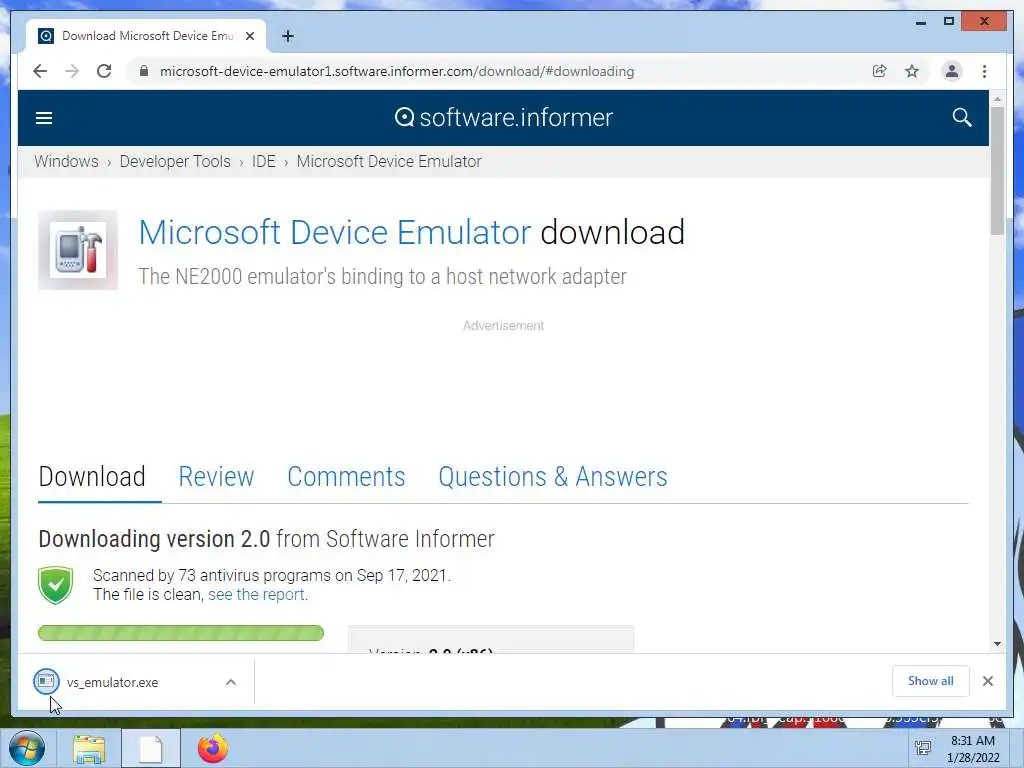
Task: Maximize the Chrome window
Action: click(949, 22)
